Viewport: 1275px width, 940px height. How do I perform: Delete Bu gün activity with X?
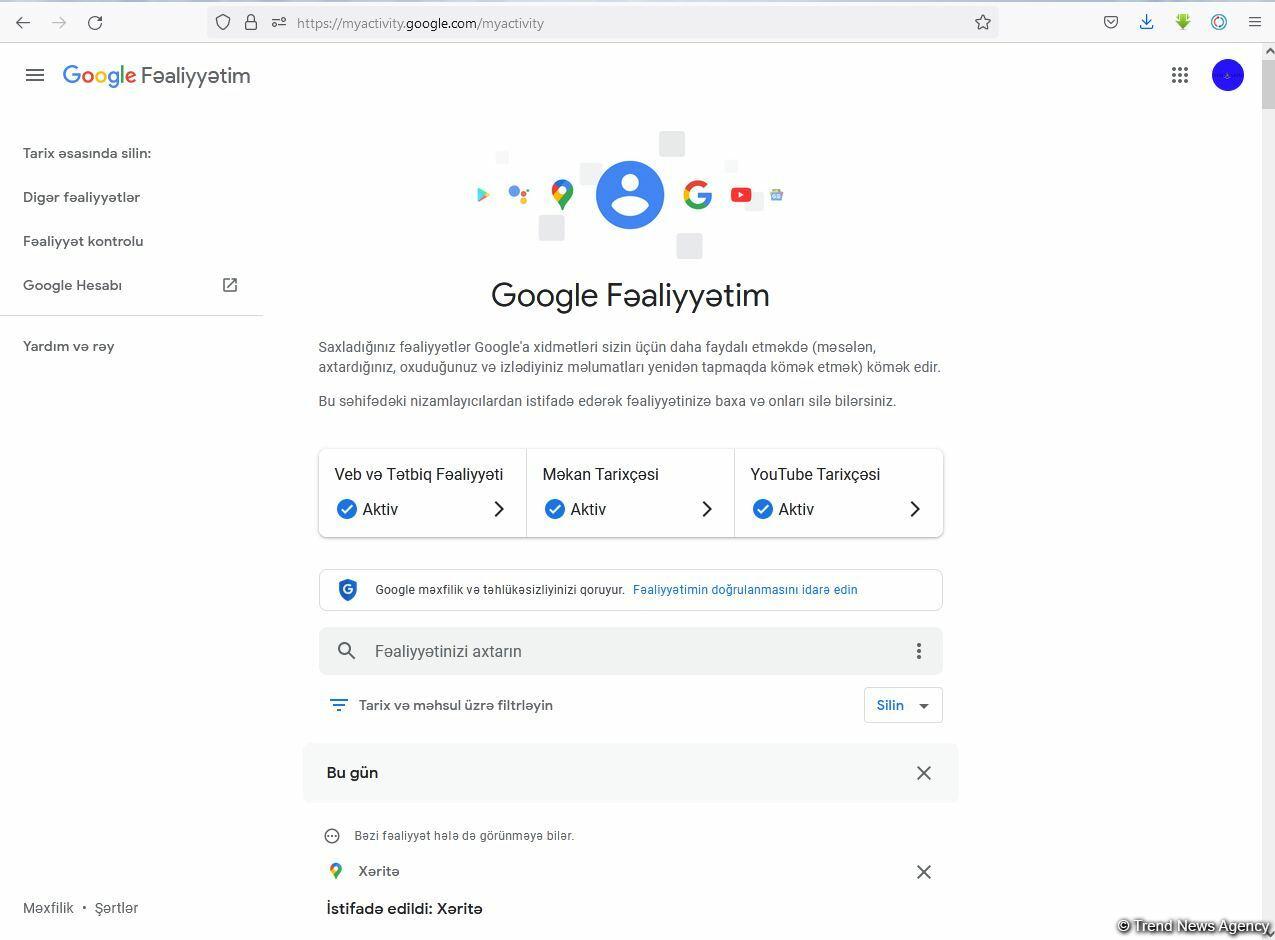(x=924, y=773)
